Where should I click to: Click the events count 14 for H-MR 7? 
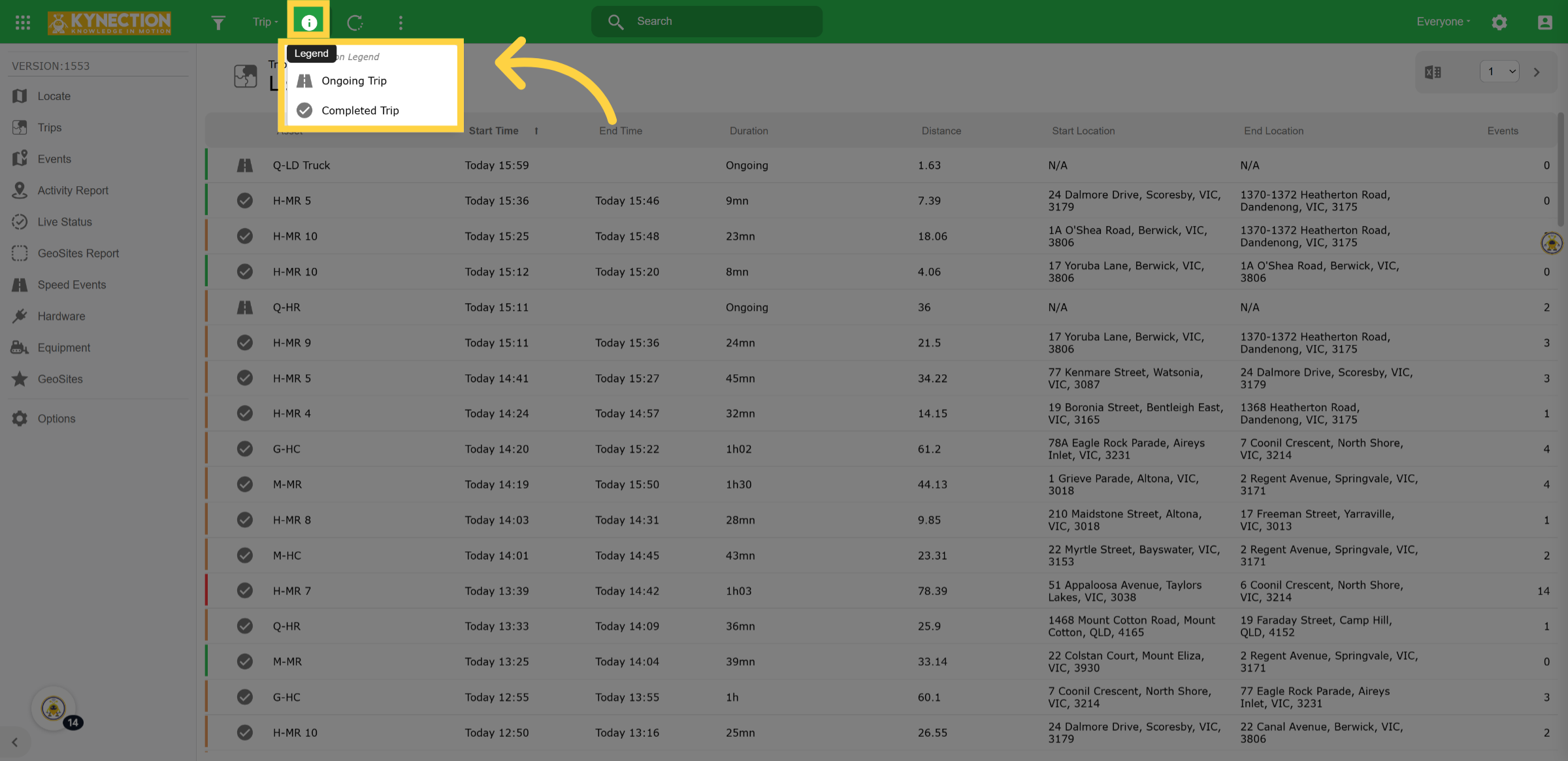pos(1543,591)
